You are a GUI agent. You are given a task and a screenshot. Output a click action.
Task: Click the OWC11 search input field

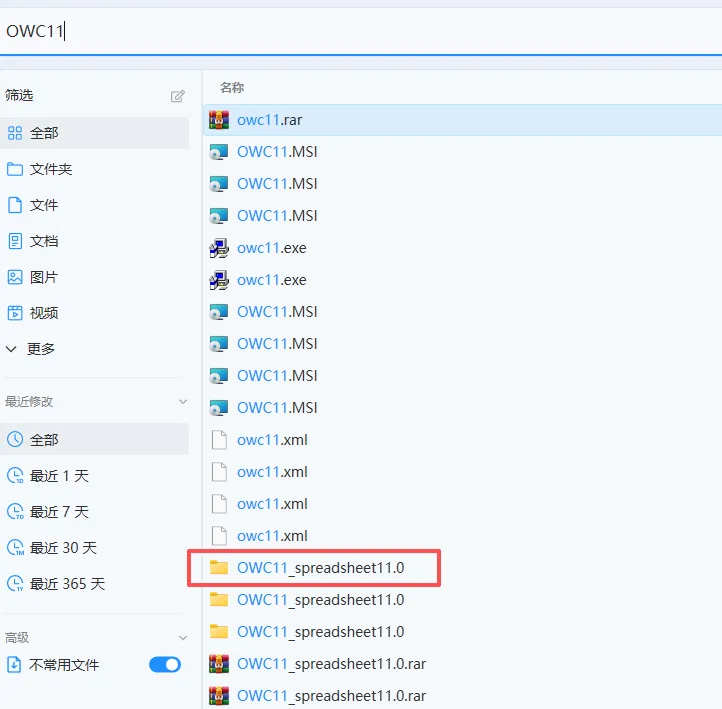[x=361, y=31]
